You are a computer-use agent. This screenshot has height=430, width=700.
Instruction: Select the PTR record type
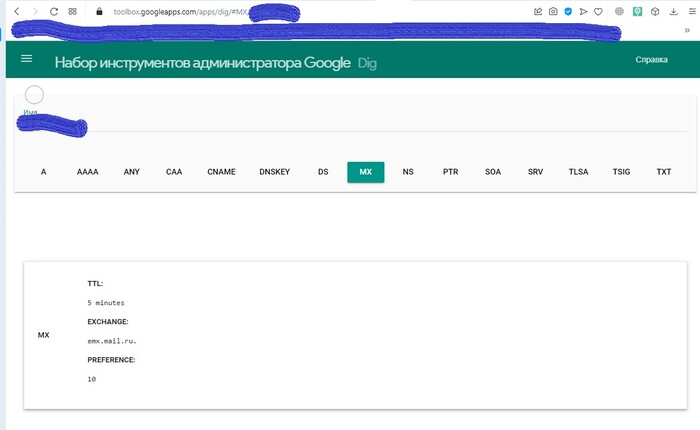tap(450, 172)
